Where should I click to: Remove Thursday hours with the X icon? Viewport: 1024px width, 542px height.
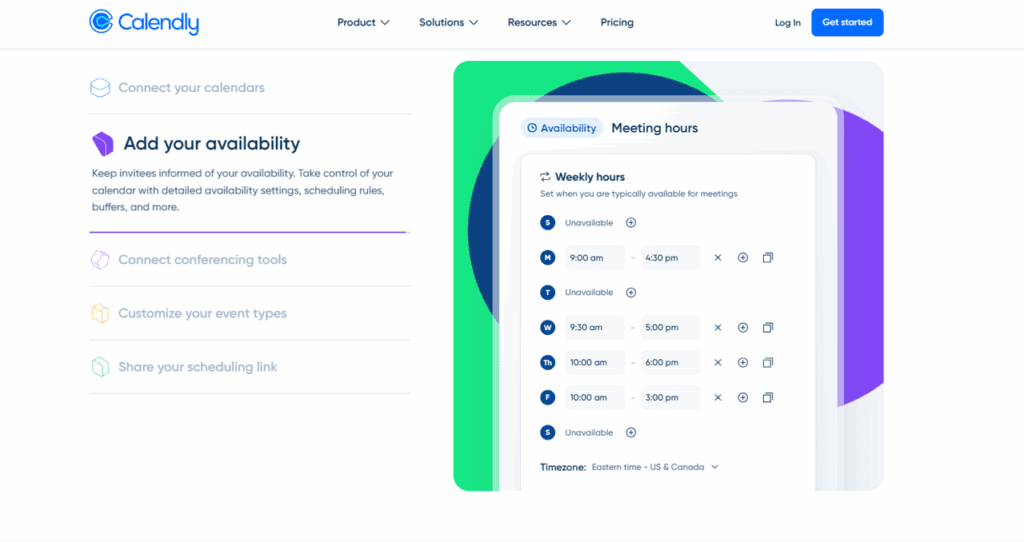pos(717,363)
